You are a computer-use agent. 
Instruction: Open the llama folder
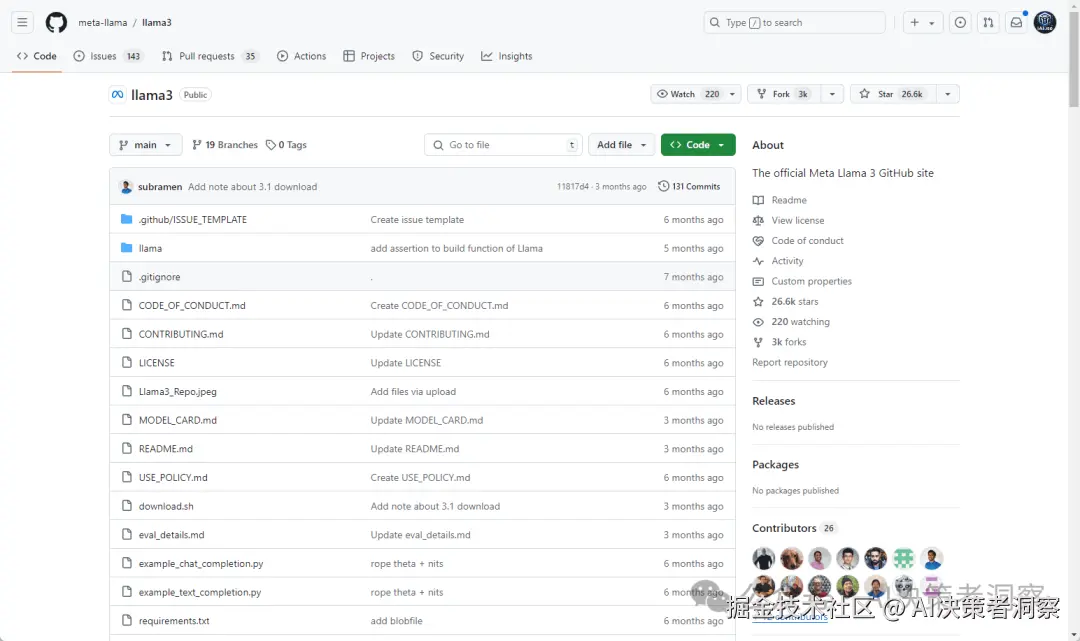click(150, 249)
